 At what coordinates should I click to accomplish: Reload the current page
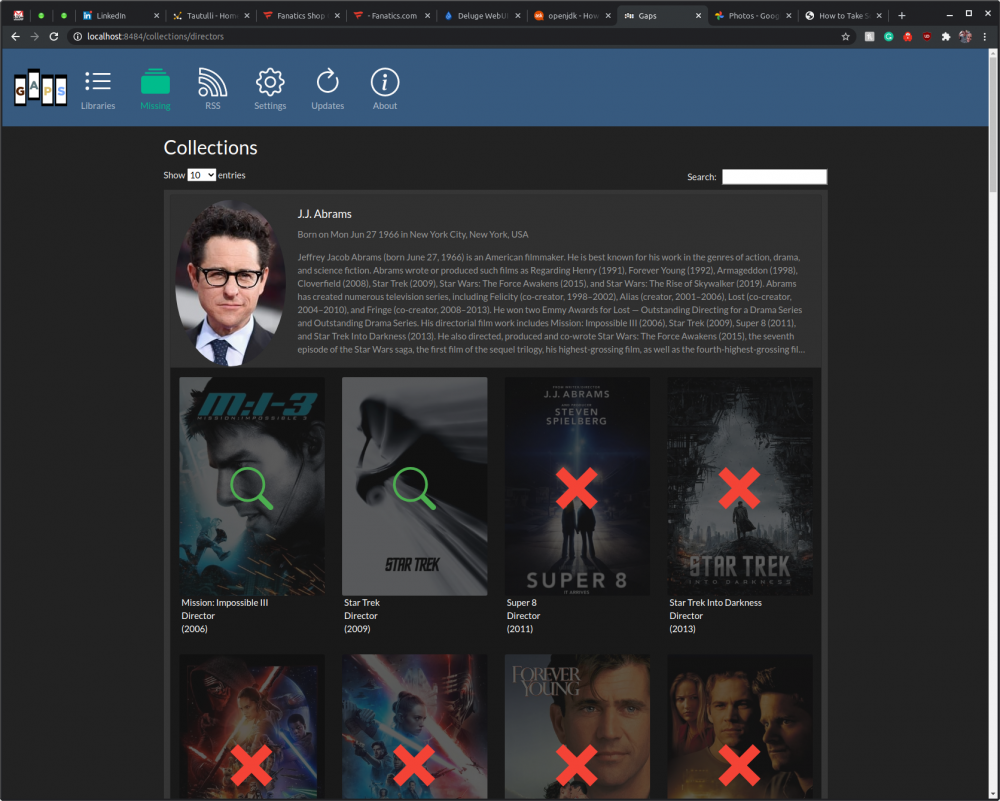54,36
